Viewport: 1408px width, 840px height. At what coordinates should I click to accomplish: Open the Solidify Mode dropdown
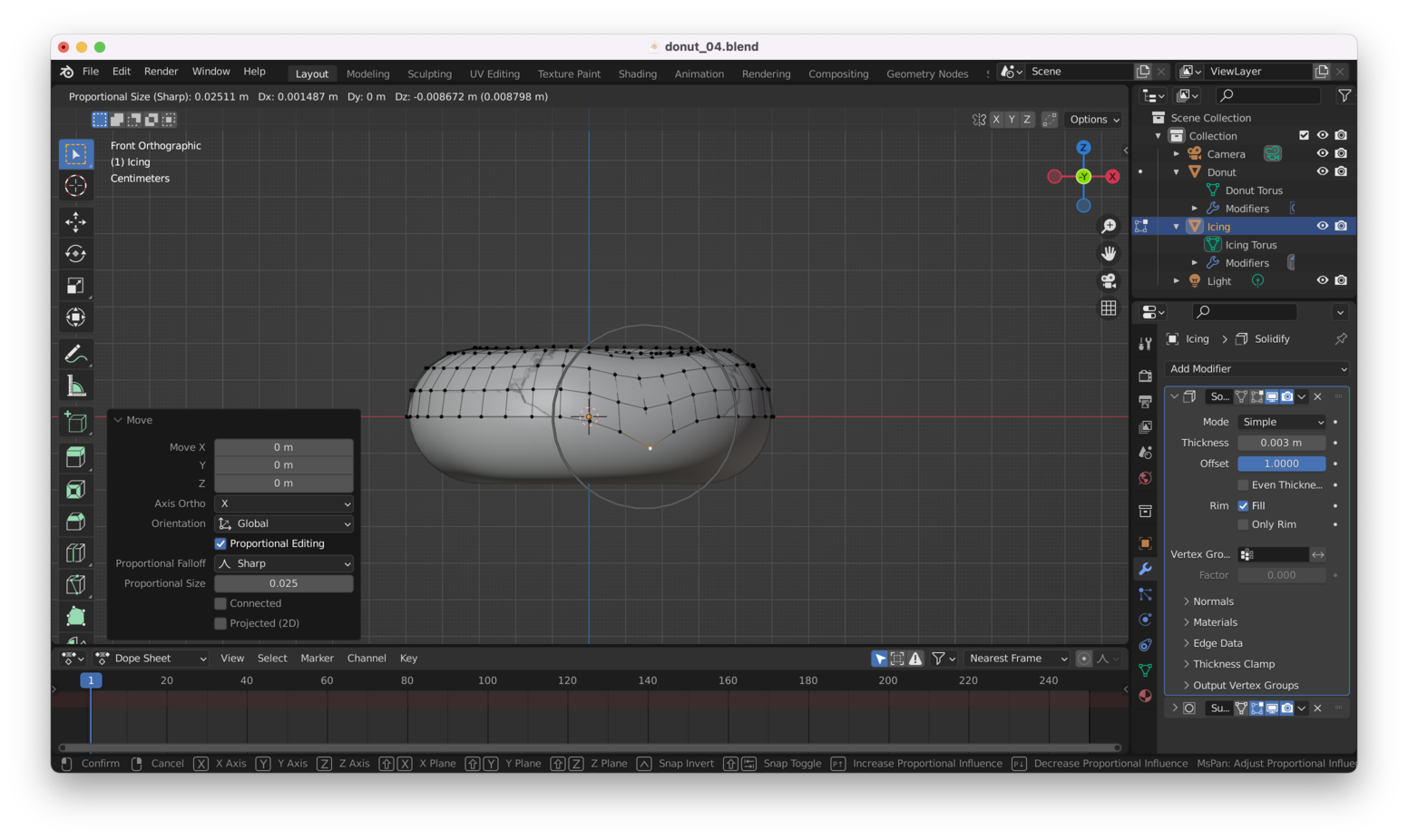[x=1281, y=422]
